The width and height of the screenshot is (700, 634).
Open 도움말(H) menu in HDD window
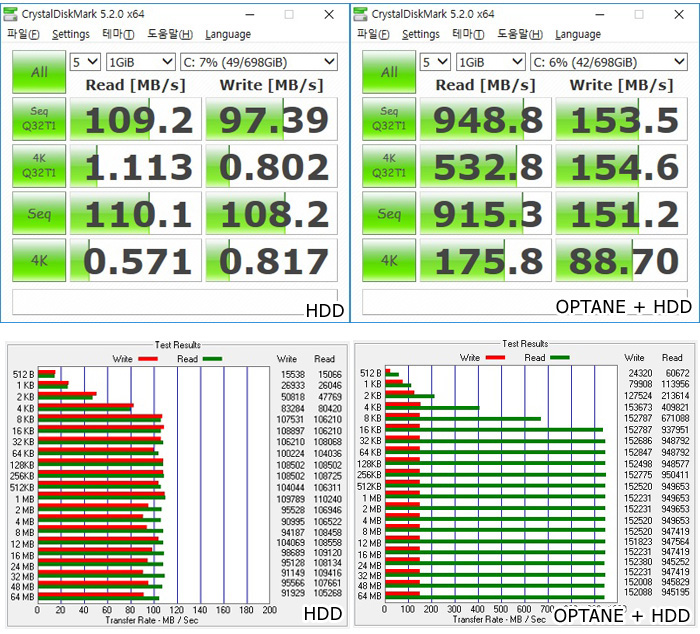click(170, 34)
